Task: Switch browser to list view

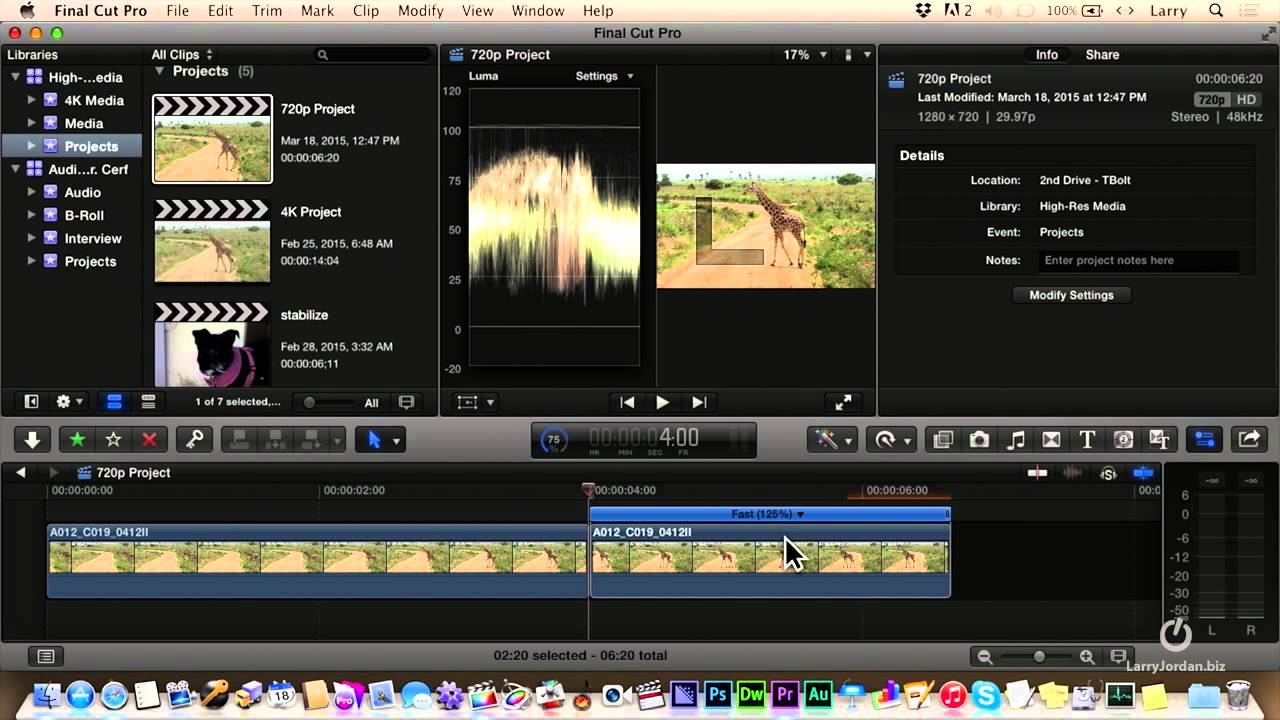Action: coord(148,402)
